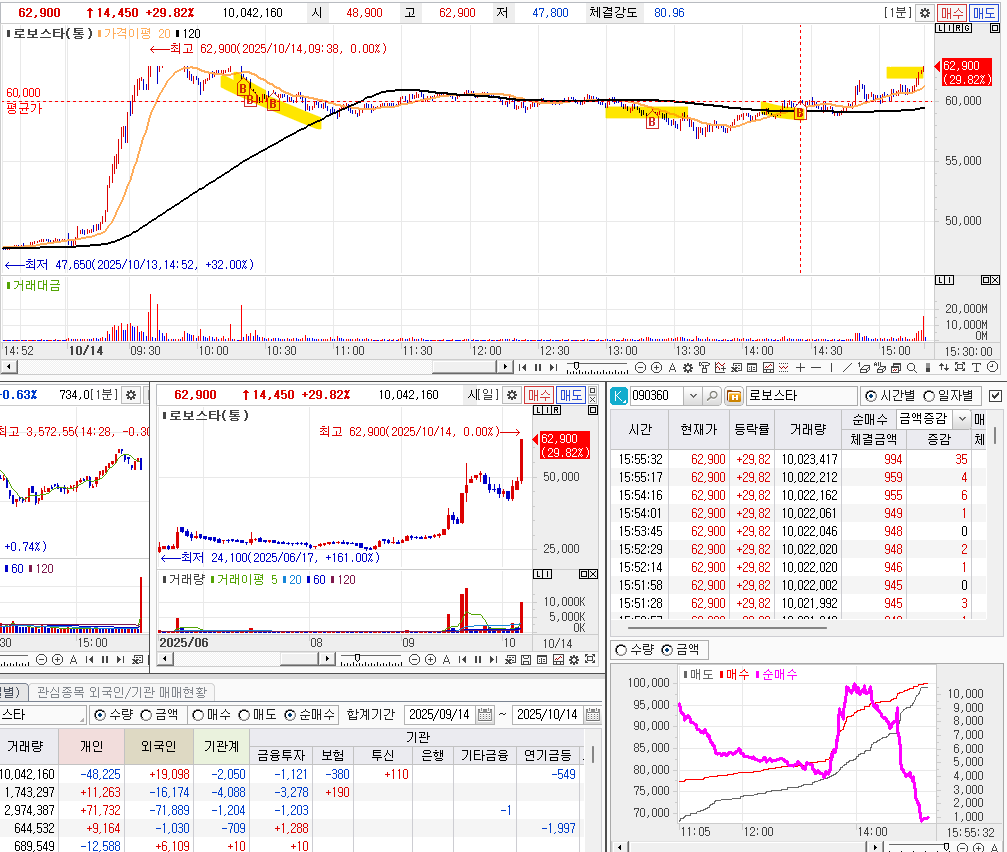Select the text 'T' annotation tool

point(976,367)
